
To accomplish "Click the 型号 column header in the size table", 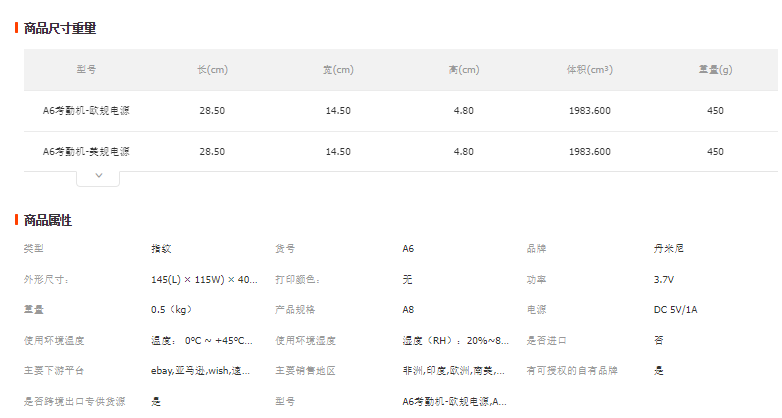I will click(86, 70).
